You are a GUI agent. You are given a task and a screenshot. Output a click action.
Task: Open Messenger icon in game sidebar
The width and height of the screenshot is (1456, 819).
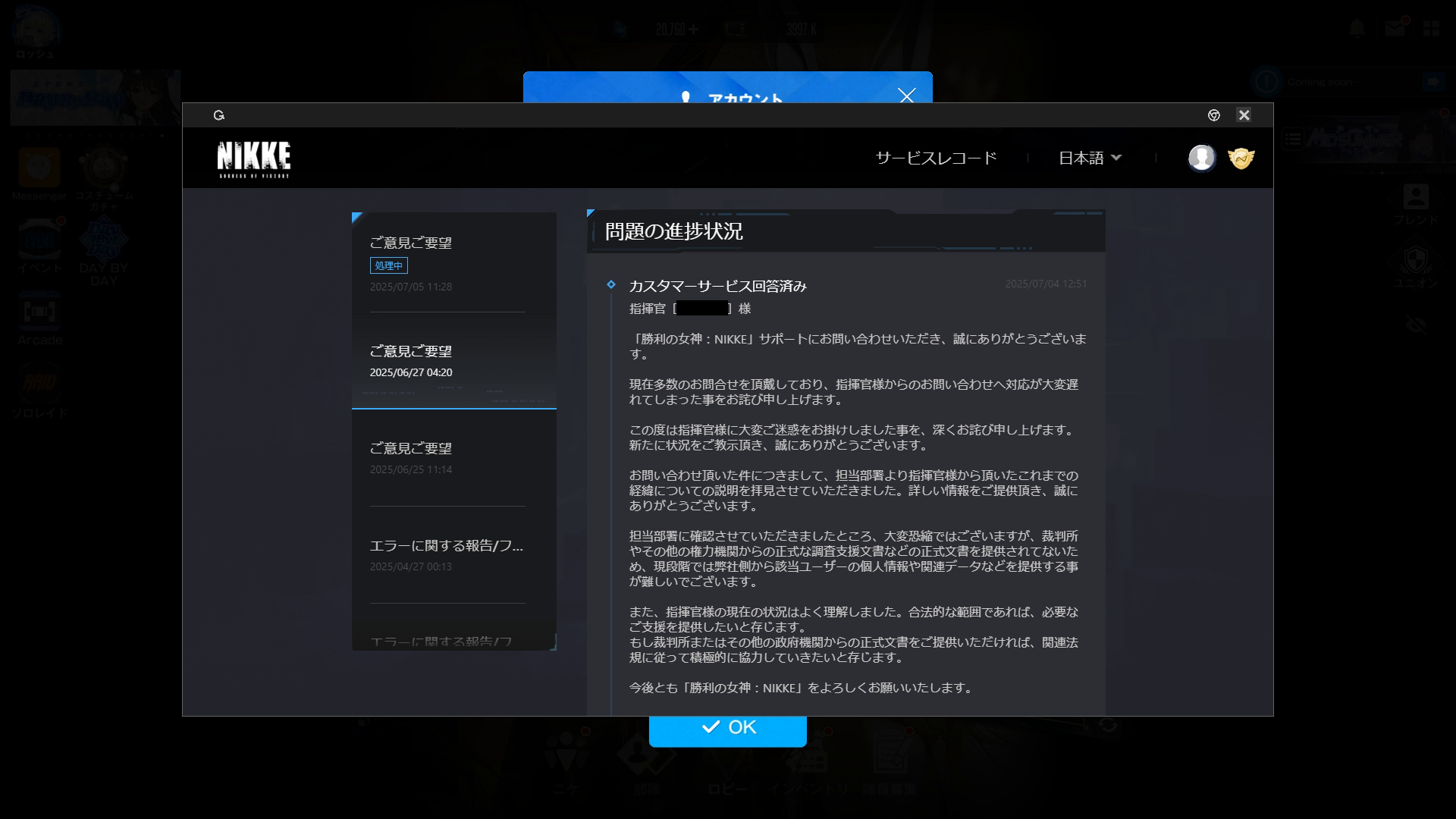pos(39,173)
